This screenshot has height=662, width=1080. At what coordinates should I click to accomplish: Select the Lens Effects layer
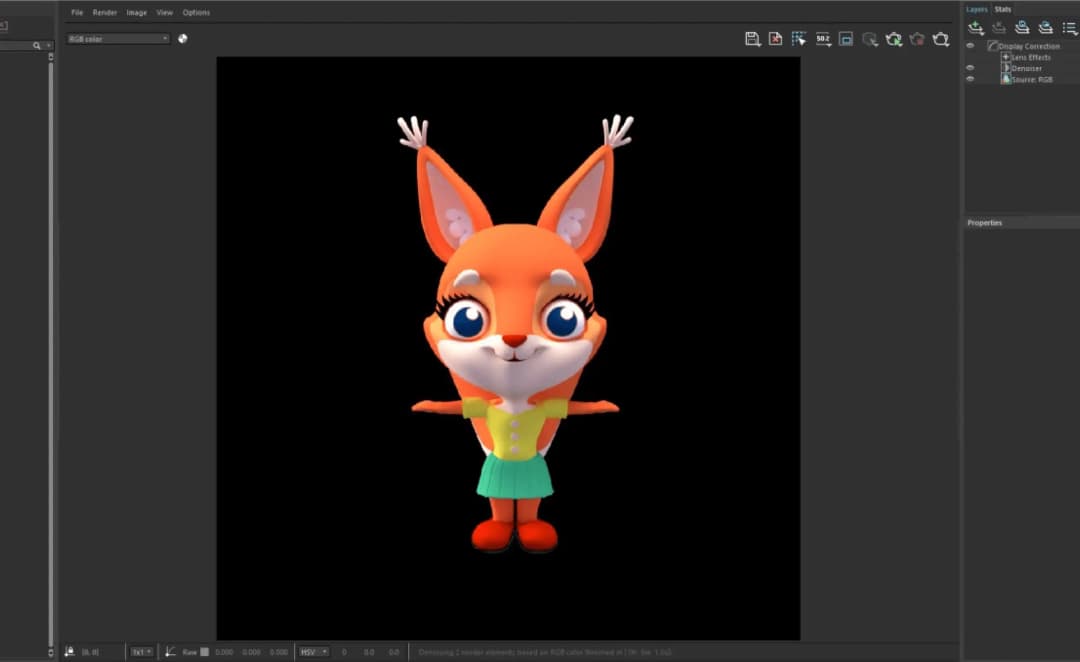click(x=1030, y=57)
